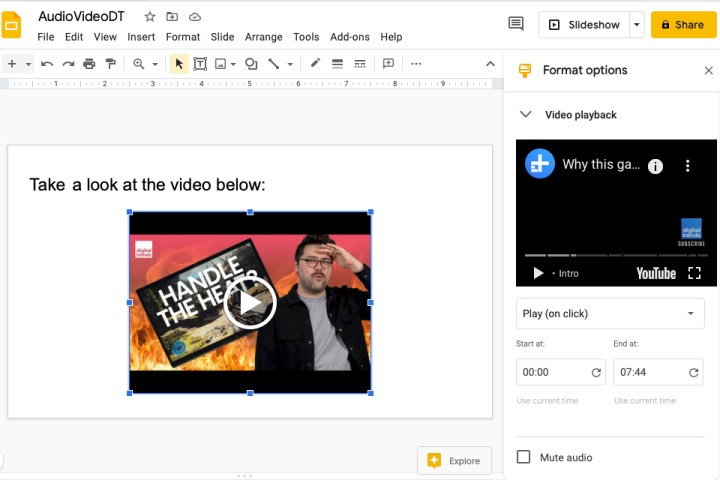Click the yellow Share button

pyautogui.click(x=683, y=25)
